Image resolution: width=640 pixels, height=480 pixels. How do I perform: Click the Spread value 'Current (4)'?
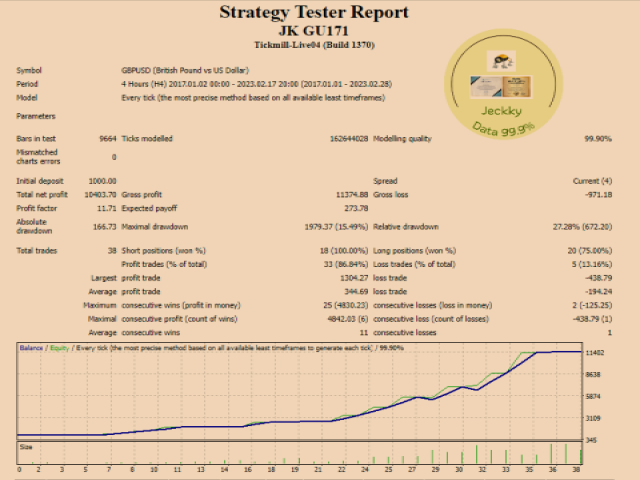point(592,181)
